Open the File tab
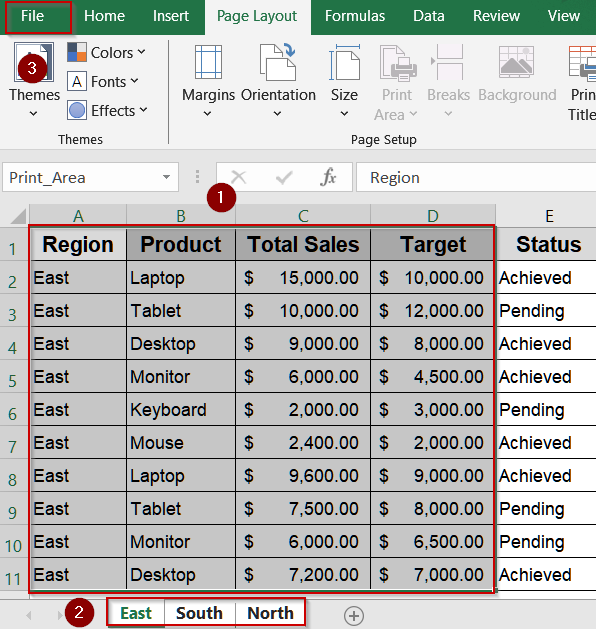596x629 pixels. pyautogui.click(x=32, y=16)
